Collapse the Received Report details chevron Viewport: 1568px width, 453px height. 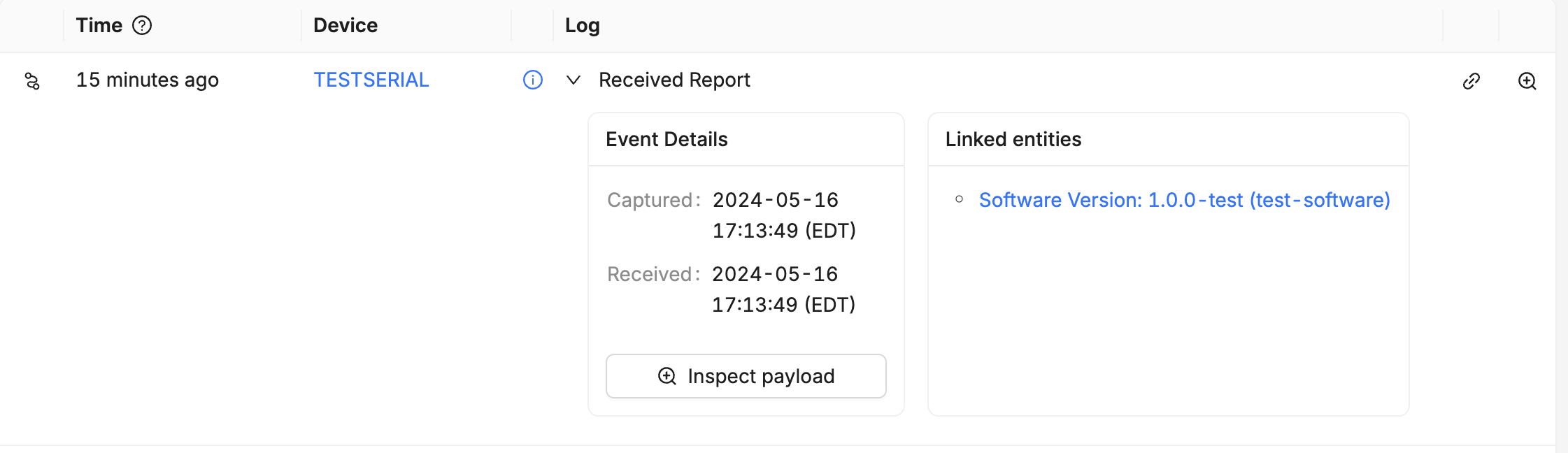coord(573,80)
